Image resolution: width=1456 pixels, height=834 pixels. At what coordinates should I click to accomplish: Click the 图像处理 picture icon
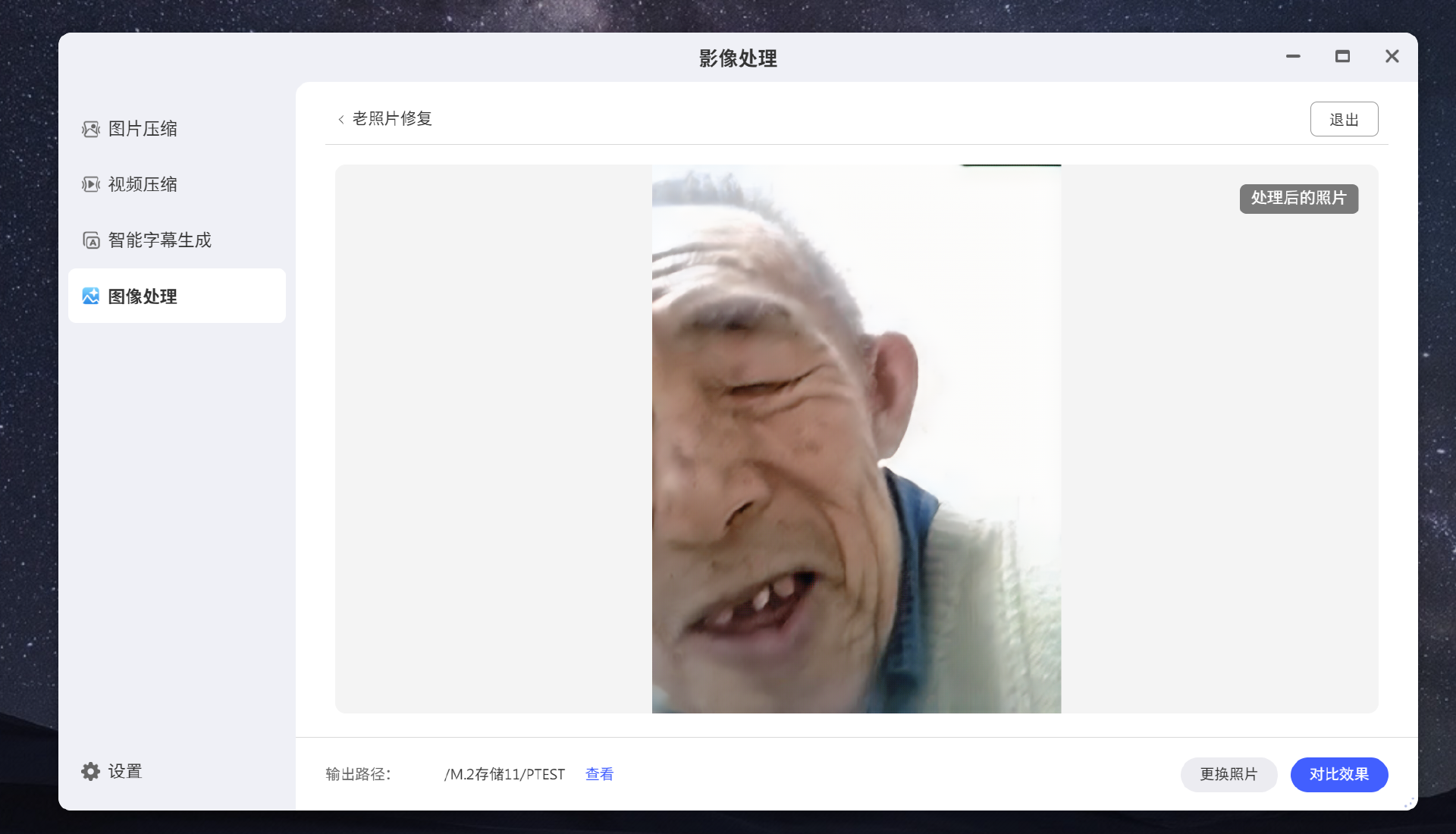[91, 296]
